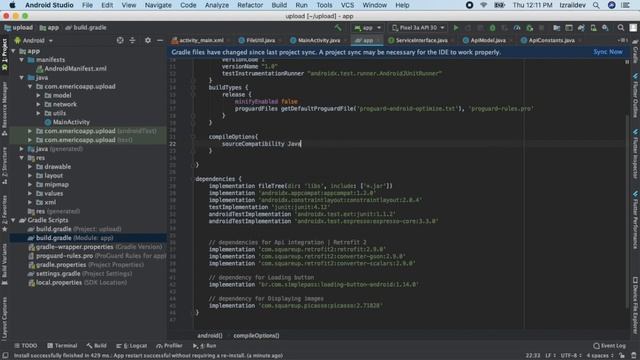Open the AVD Manager icon
640x360 pixels.
593,28
